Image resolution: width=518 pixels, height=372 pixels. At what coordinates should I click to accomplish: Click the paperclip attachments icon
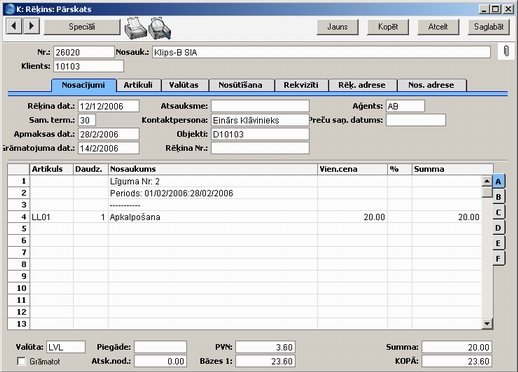506,52
